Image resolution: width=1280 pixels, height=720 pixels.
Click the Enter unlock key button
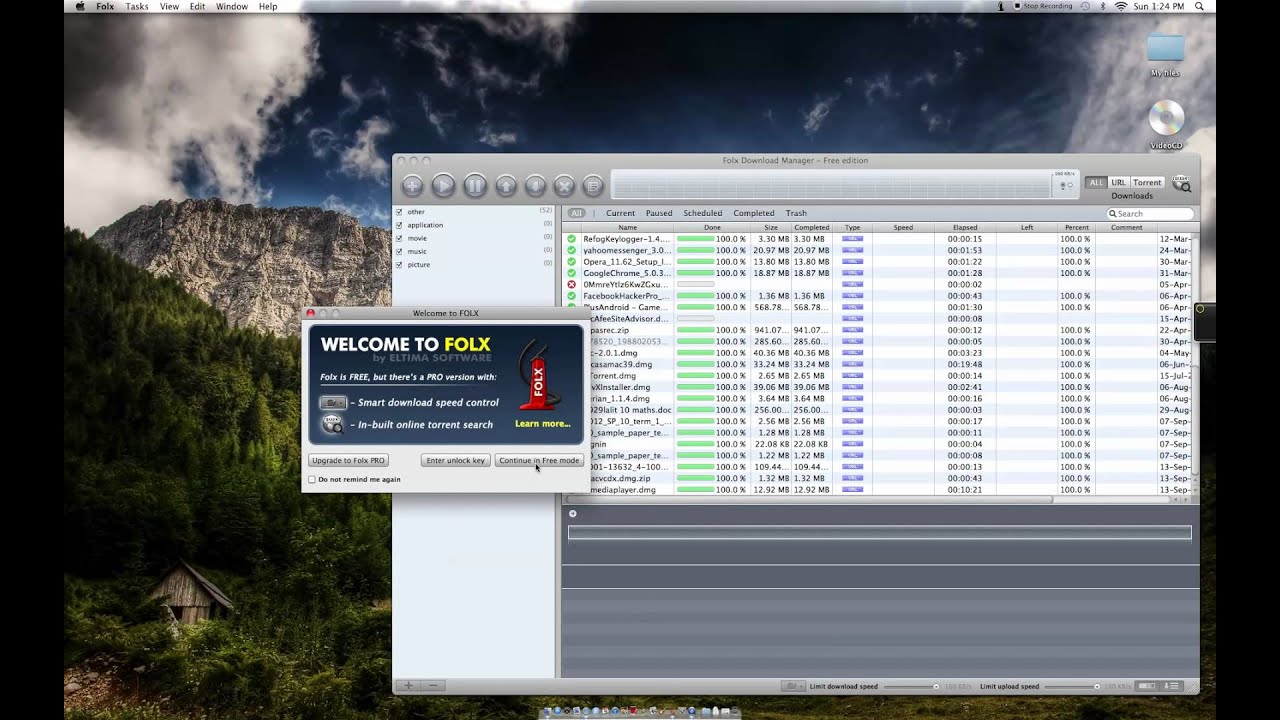[x=456, y=460]
